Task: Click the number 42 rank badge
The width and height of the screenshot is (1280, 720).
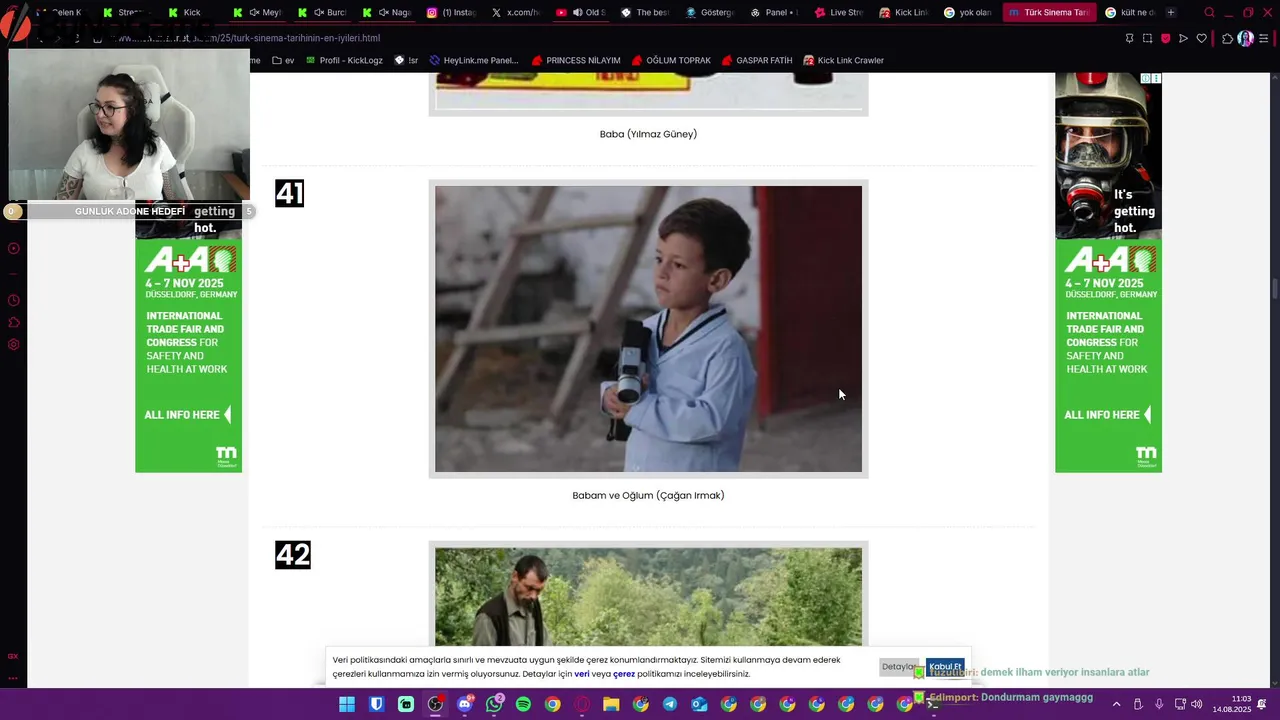Action: pyautogui.click(x=293, y=555)
